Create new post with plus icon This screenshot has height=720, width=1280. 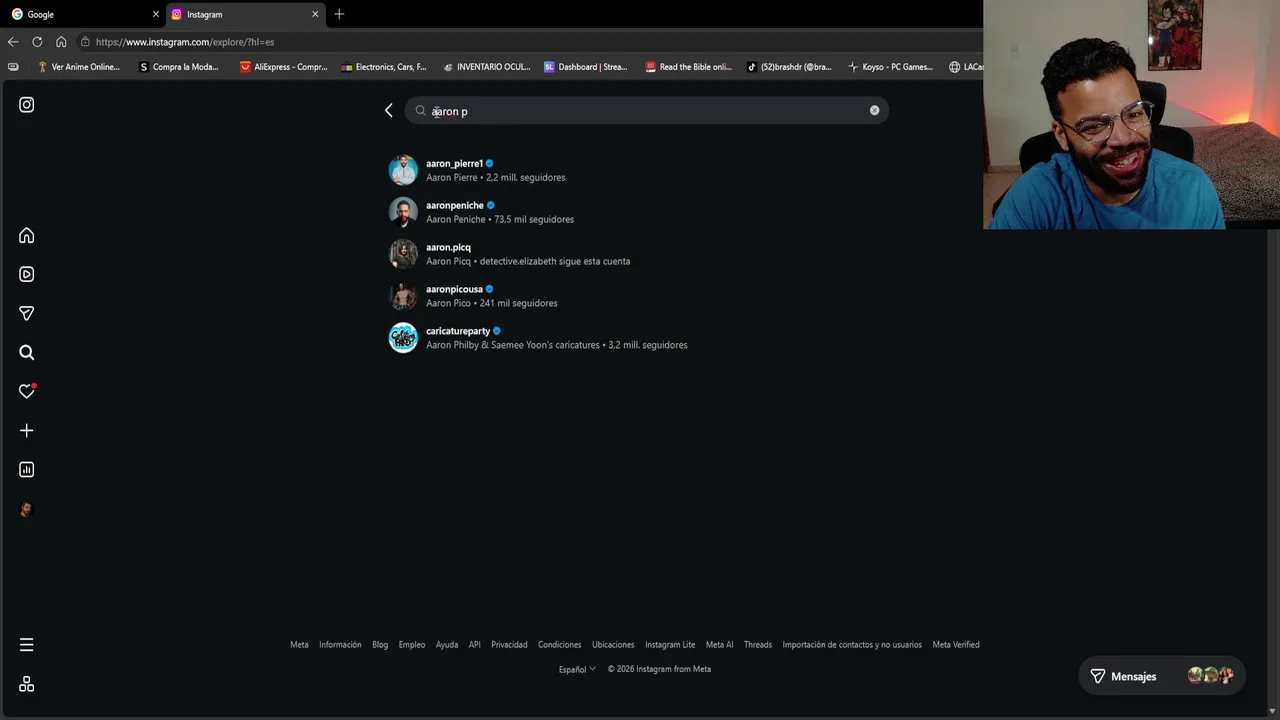pos(27,430)
